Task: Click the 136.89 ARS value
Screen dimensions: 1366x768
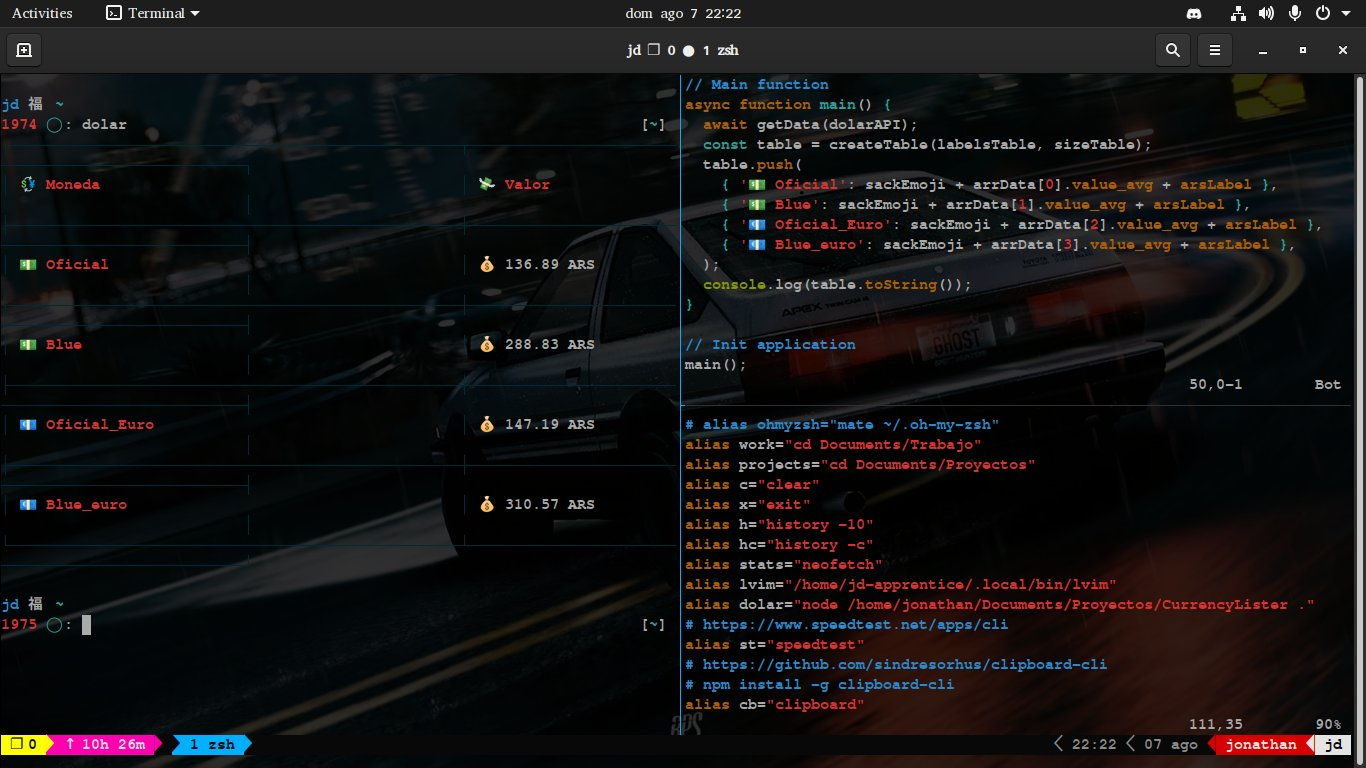Action: pos(549,264)
